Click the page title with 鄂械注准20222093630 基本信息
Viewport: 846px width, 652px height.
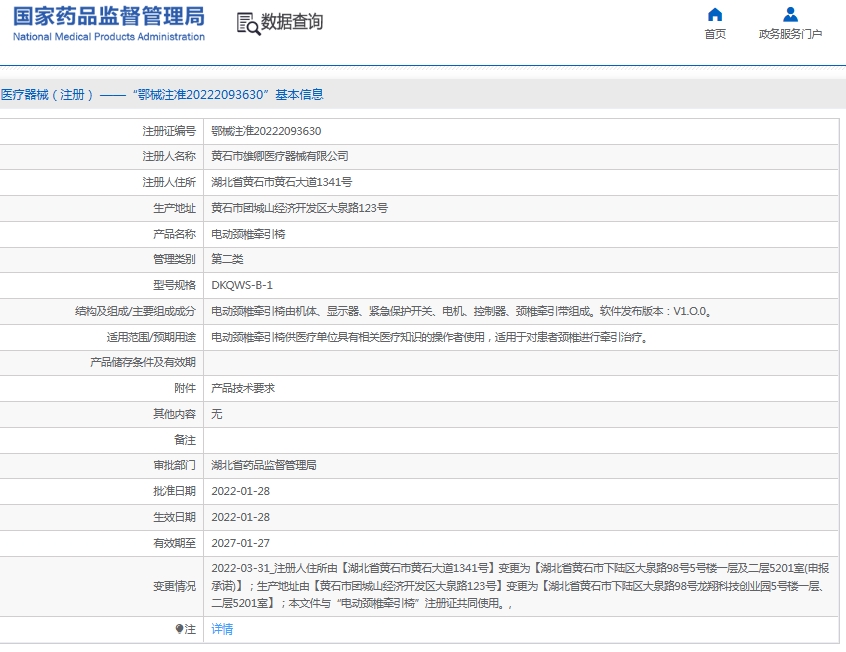coord(162,94)
